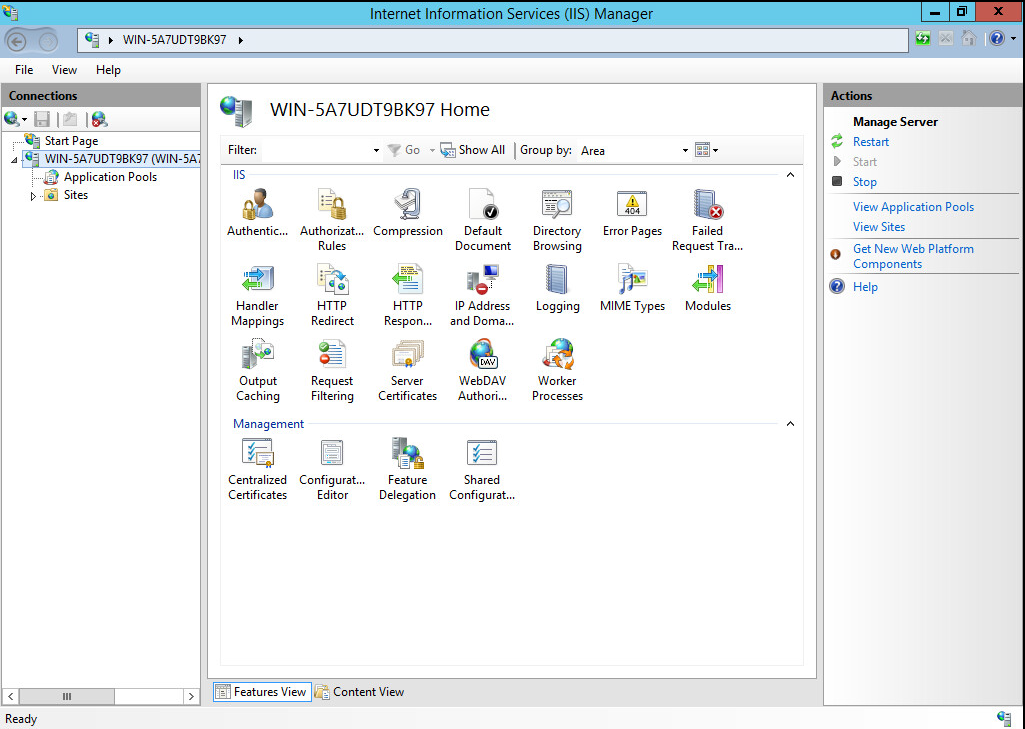The width and height of the screenshot is (1025, 729).
Task: Open MIME Types feature
Action: coord(632,288)
